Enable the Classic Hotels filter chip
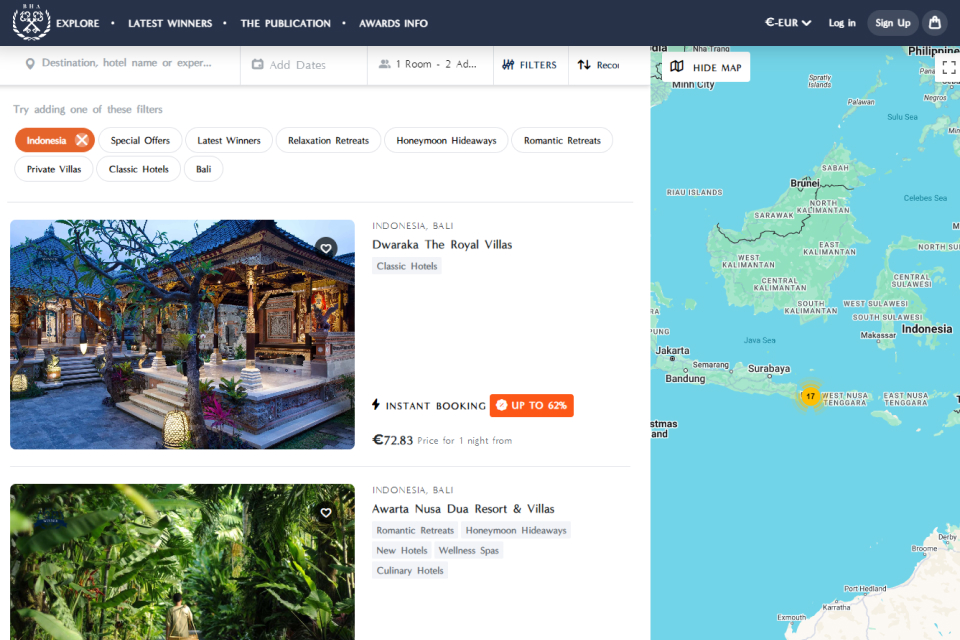The height and width of the screenshot is (640, 960). click(138, 169)
